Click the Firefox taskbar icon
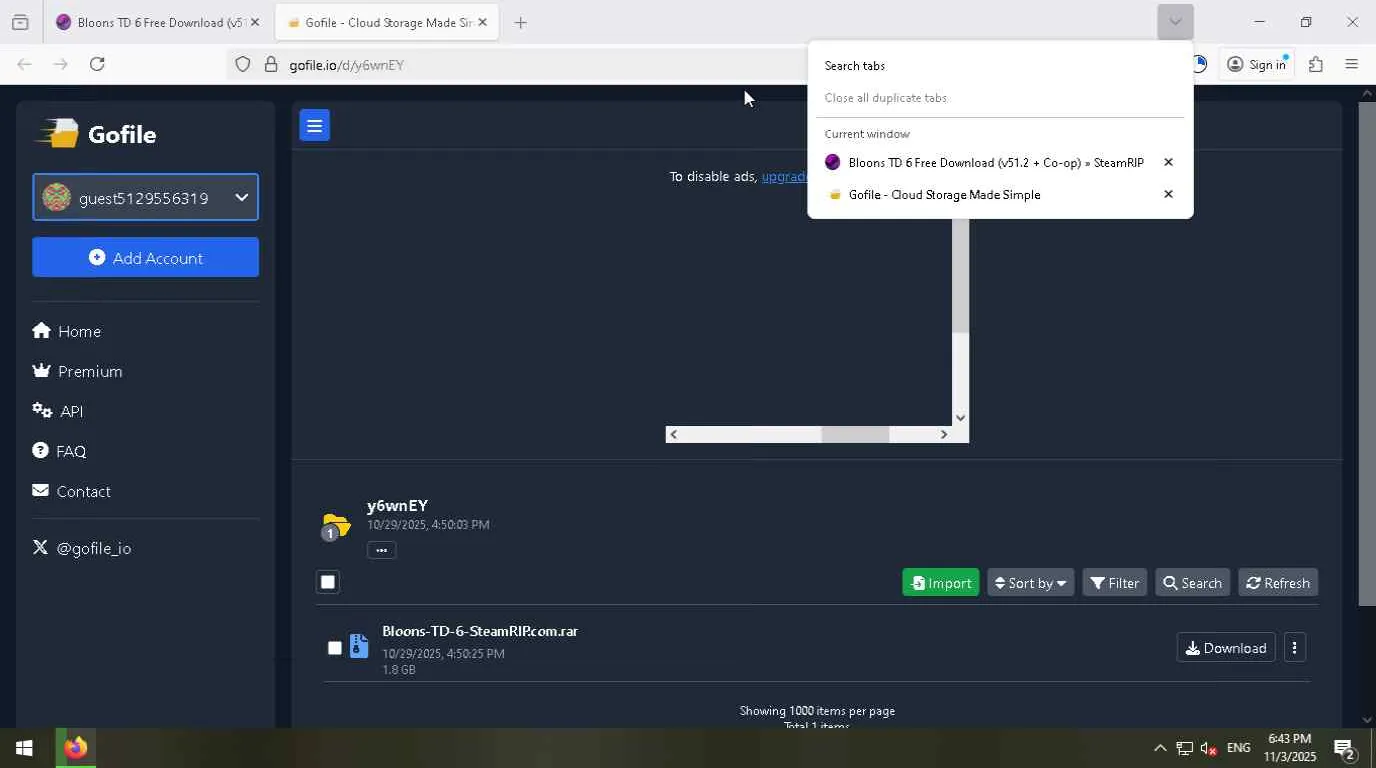This screenshot has width=1376, height=768. point(76,748)
